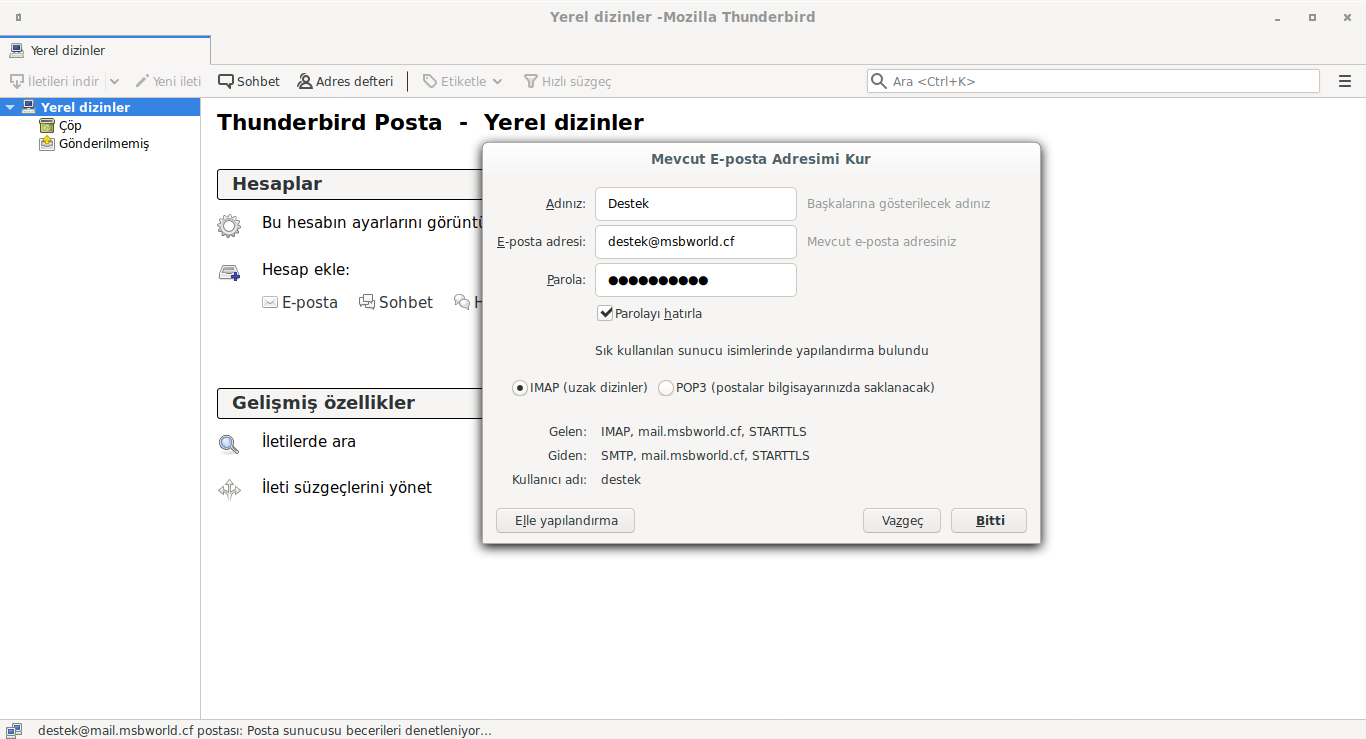Screen dimensions: 1366x739
Task: Open the Adres defteri address book
Action: pos(345,81)
